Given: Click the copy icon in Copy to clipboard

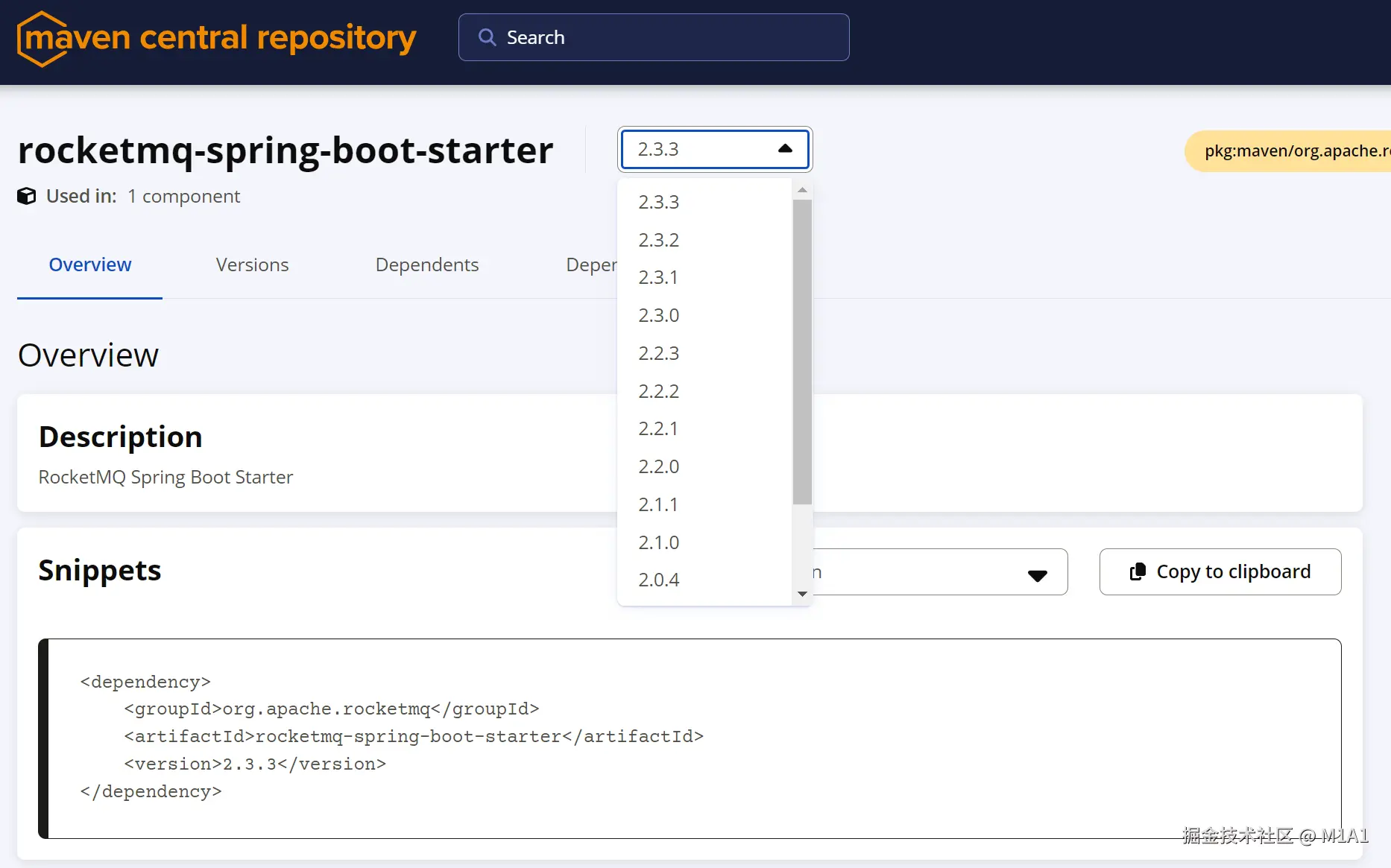Looking at the screenshot, I should click(1138, 571).
